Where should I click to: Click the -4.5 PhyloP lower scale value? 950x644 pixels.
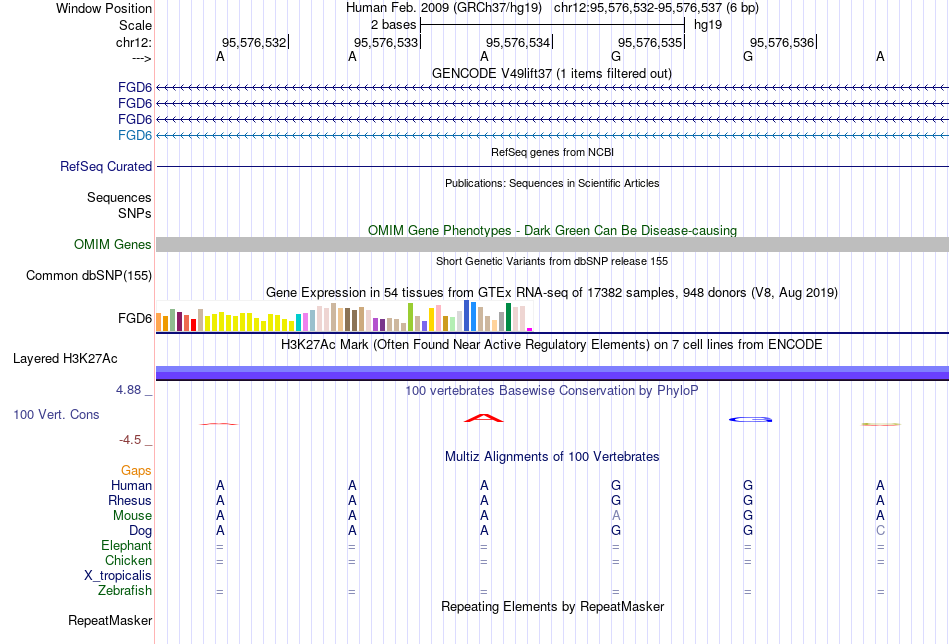pos(130,440)
